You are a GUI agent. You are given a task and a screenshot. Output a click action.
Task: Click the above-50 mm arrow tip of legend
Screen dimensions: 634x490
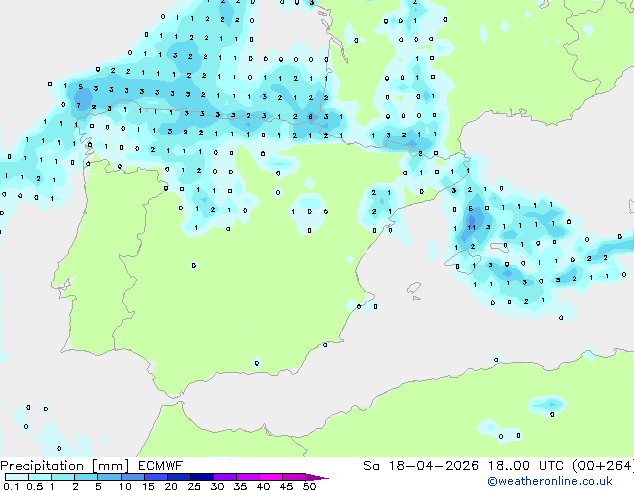click(x=316, y=477)
